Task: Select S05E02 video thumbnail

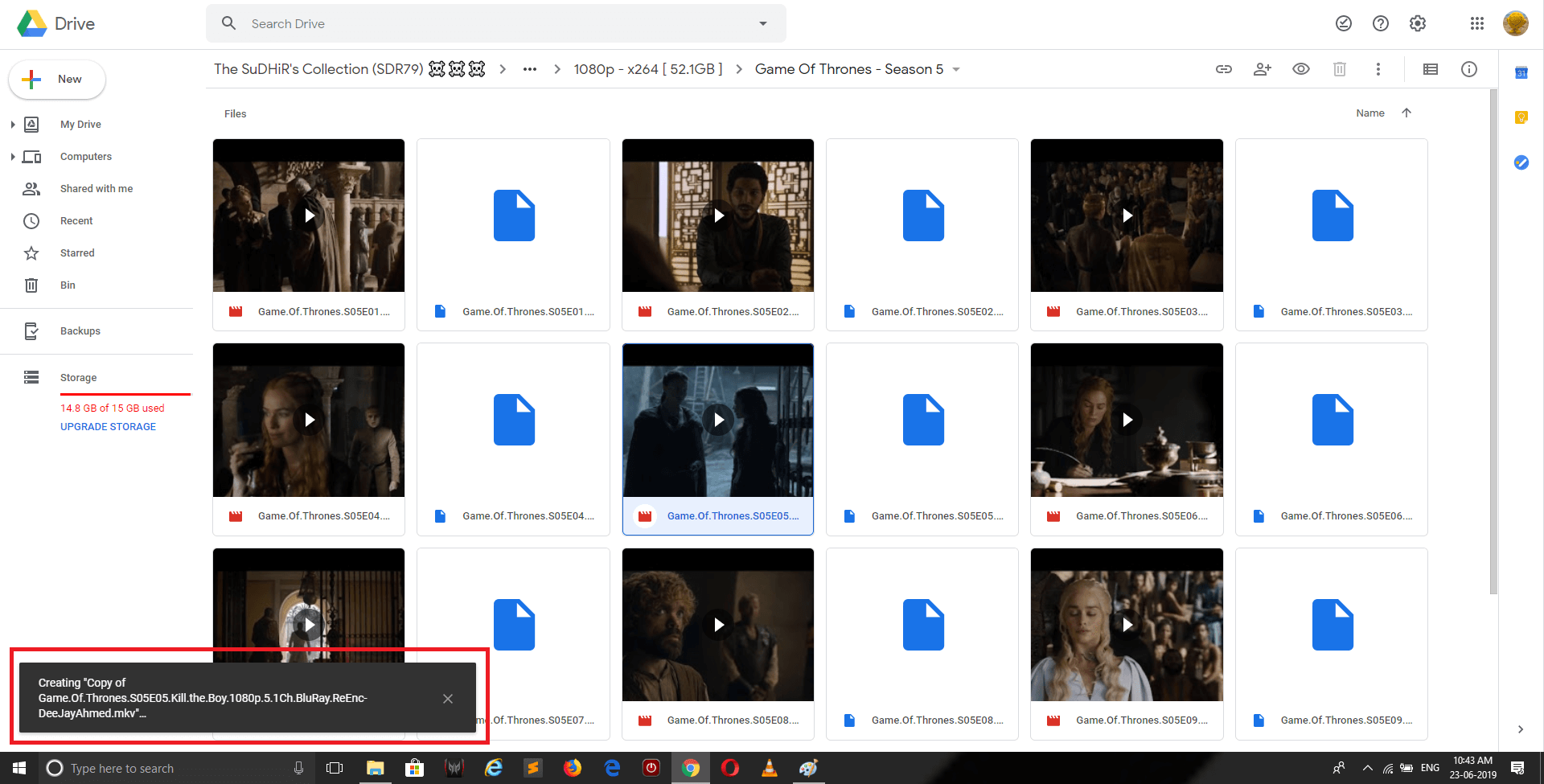Action: point(718,215)
